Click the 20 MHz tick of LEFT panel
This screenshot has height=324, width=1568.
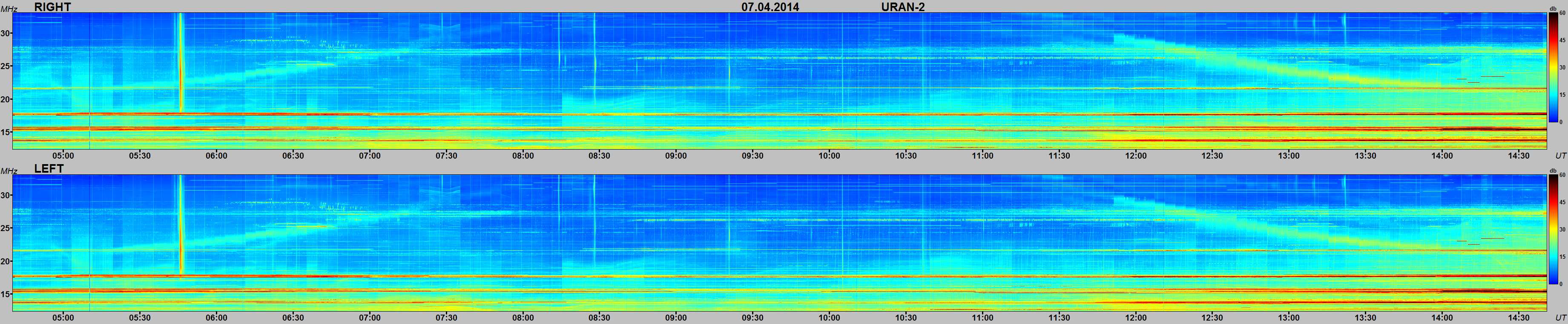pyautogui.click(x=6, y=261)
